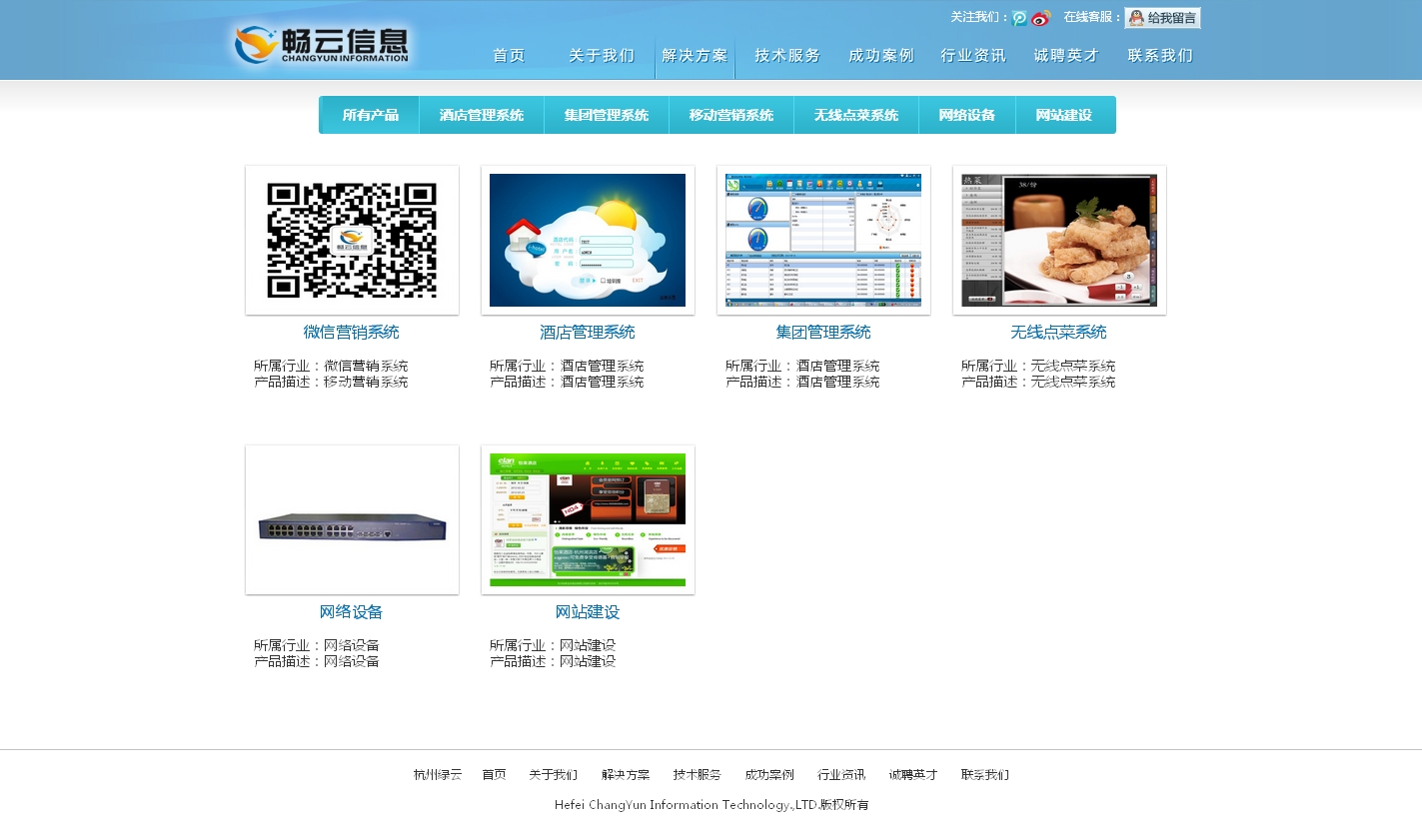Open 联系我们 in the top navigation

1160,56
